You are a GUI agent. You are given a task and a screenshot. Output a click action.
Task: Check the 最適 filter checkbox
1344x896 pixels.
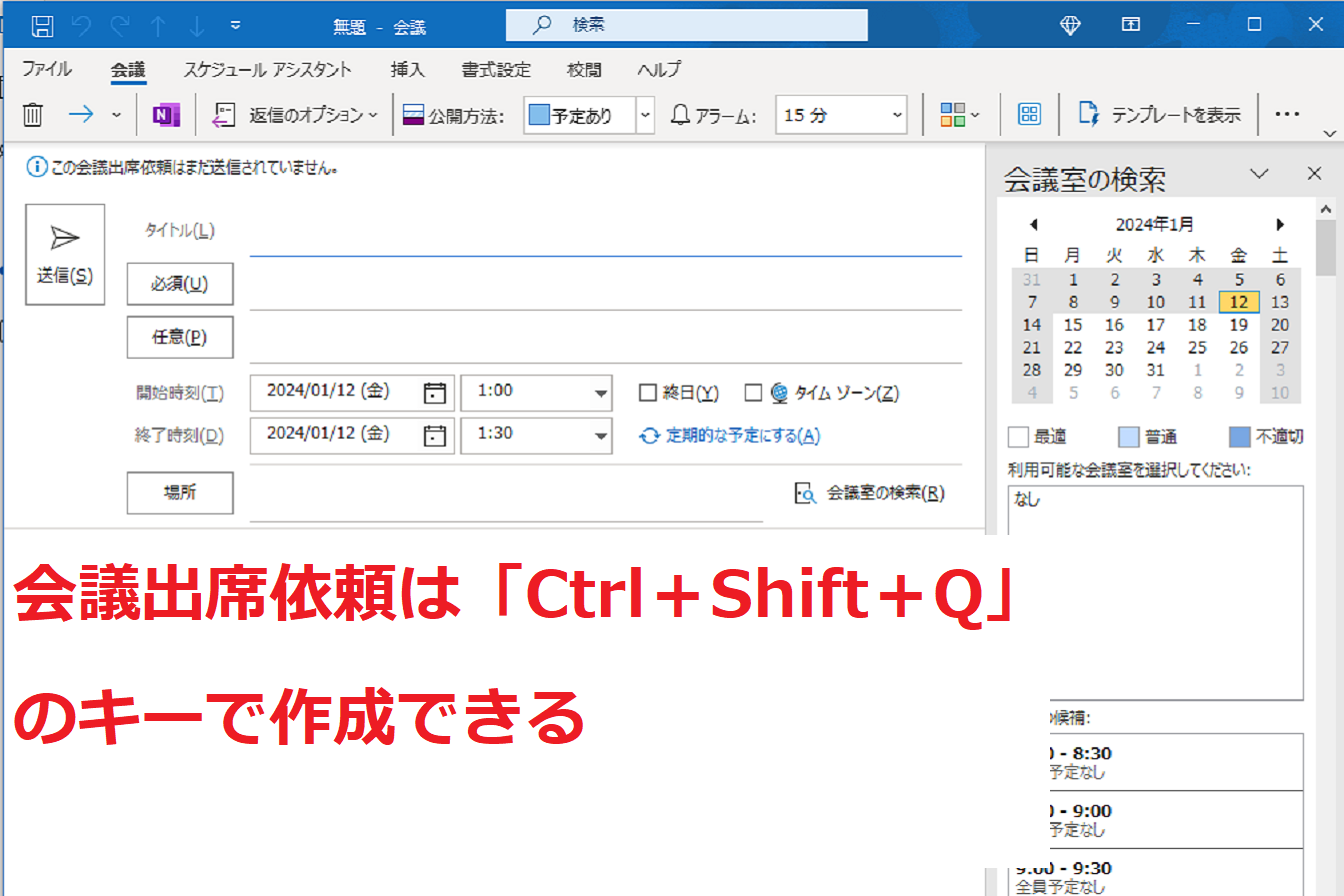[x=1018, y=436]
